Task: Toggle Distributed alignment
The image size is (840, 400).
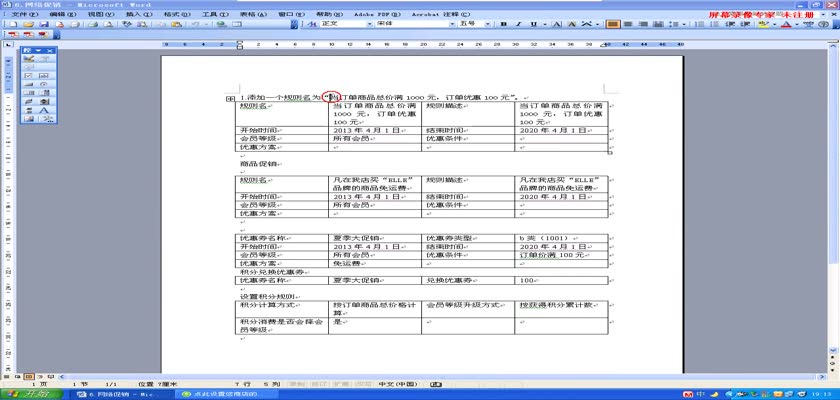Action: coord(657,24)
